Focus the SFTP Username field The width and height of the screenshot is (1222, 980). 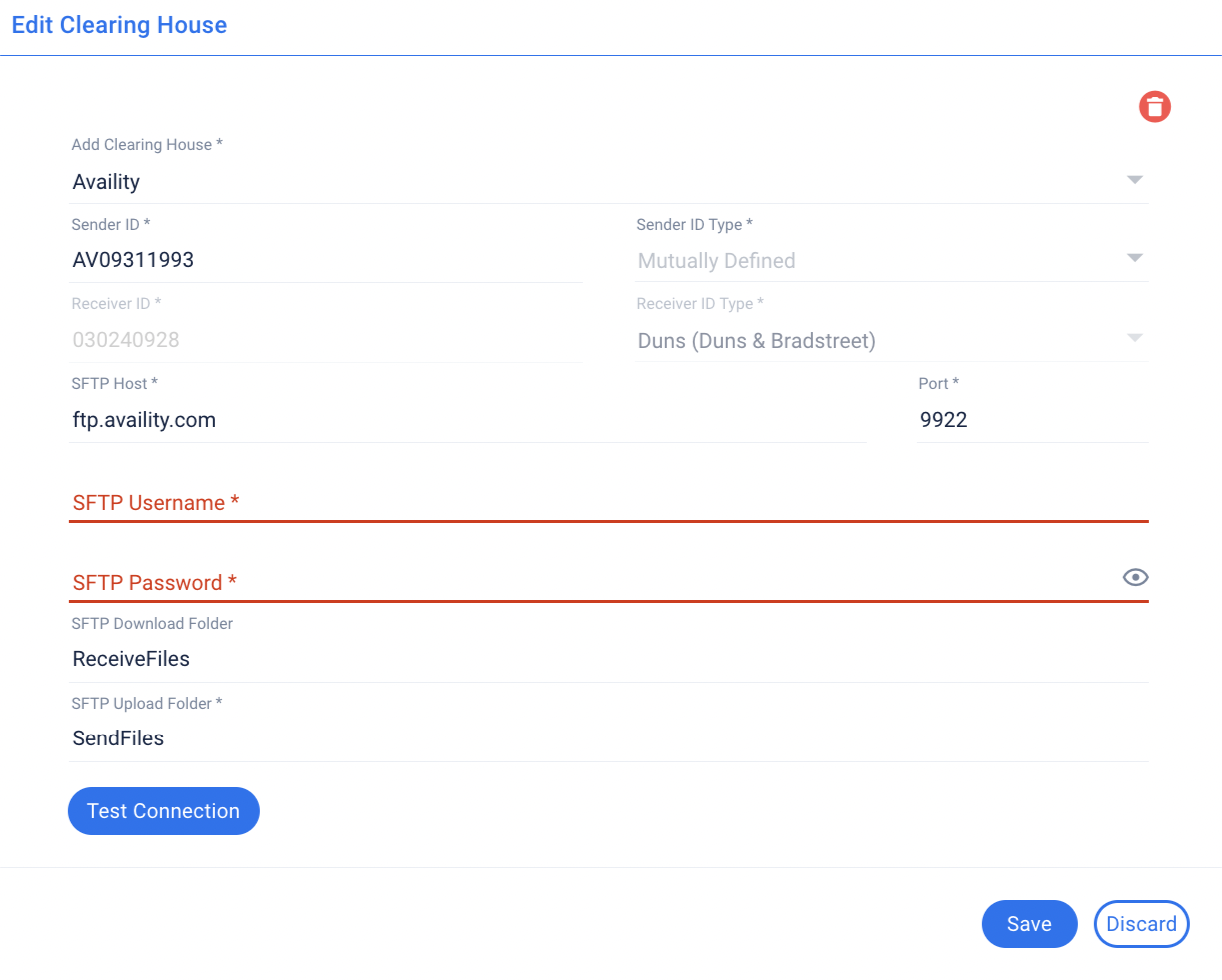[x=608, y=503]
